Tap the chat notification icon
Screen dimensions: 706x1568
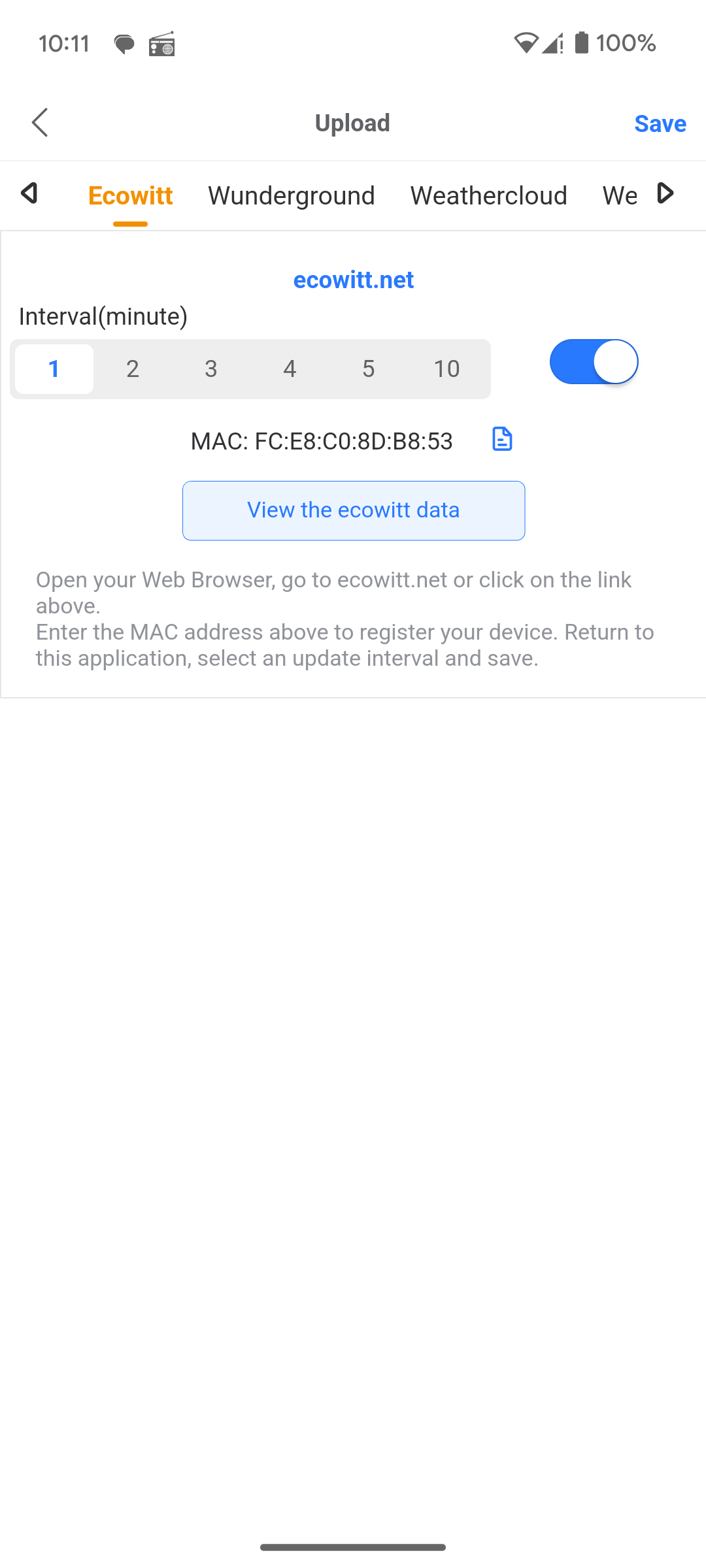coord(124,44)
